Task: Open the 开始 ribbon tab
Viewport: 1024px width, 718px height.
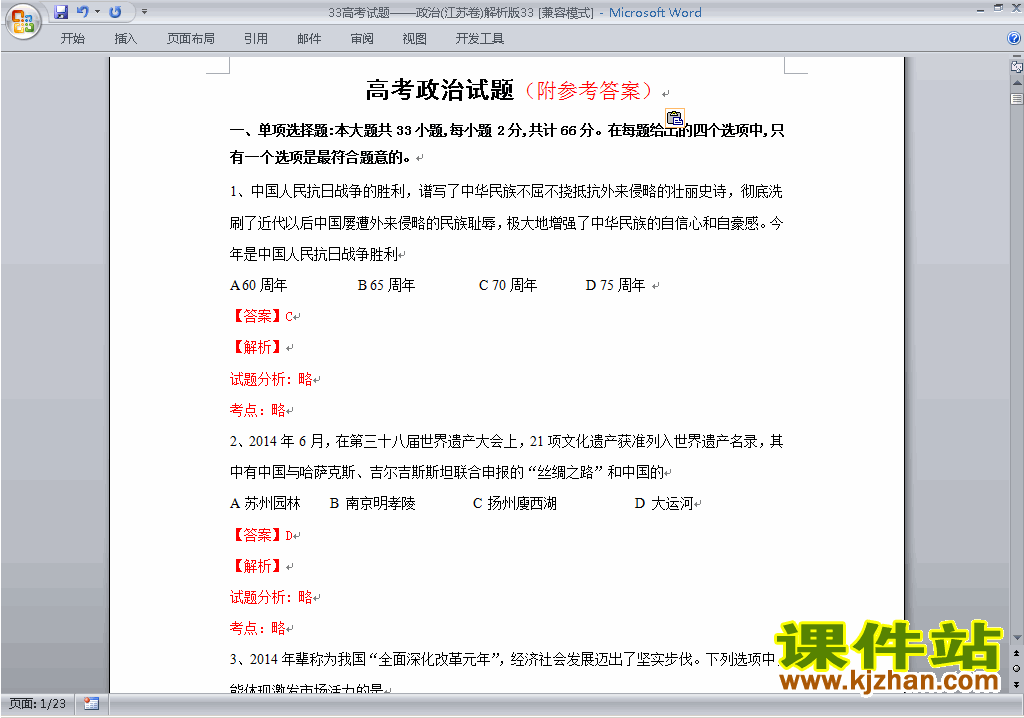Action: (x=72, y=39)
